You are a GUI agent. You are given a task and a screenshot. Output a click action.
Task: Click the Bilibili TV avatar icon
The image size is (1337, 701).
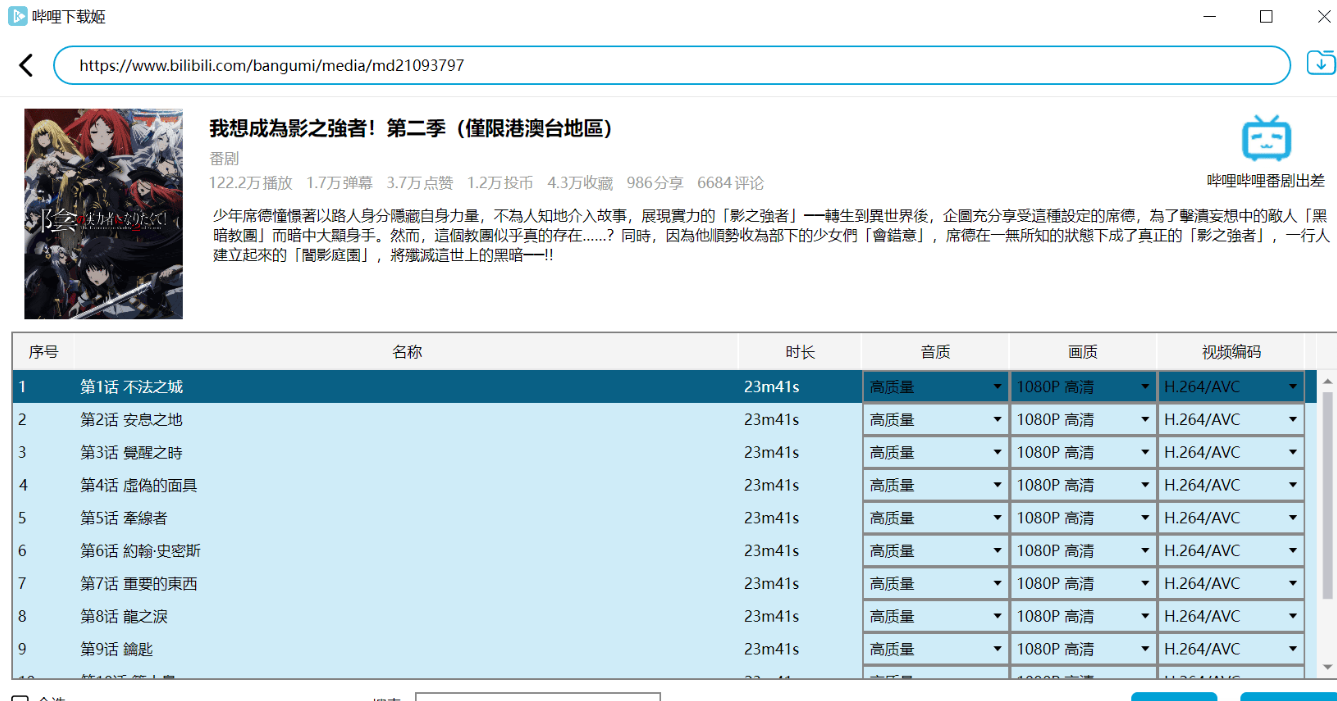tap(1266, 139)
